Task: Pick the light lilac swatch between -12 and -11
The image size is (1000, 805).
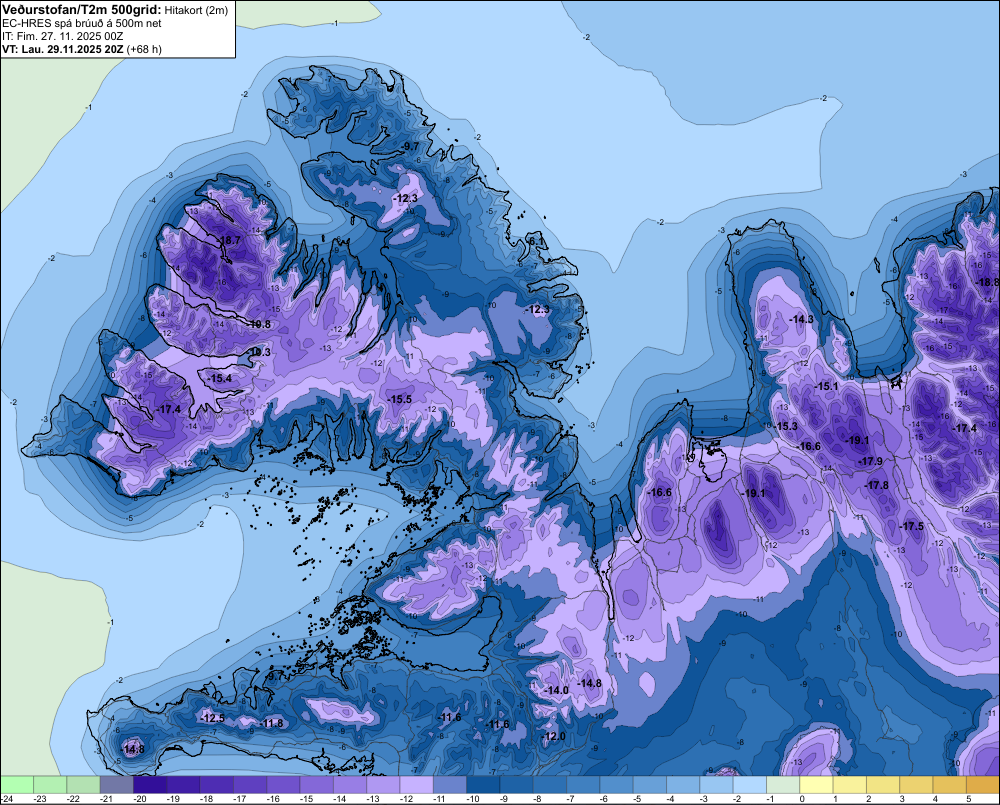Action: coord(416,785)
